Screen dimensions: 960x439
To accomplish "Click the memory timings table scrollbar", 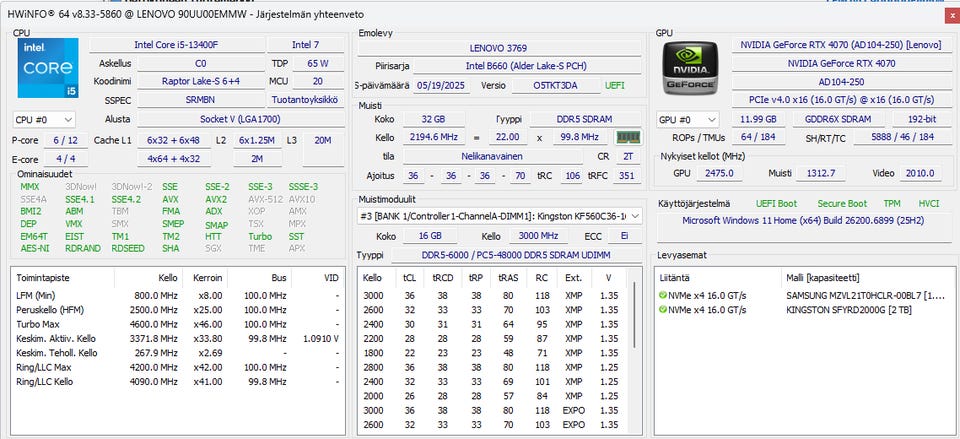I will point(637,350).
